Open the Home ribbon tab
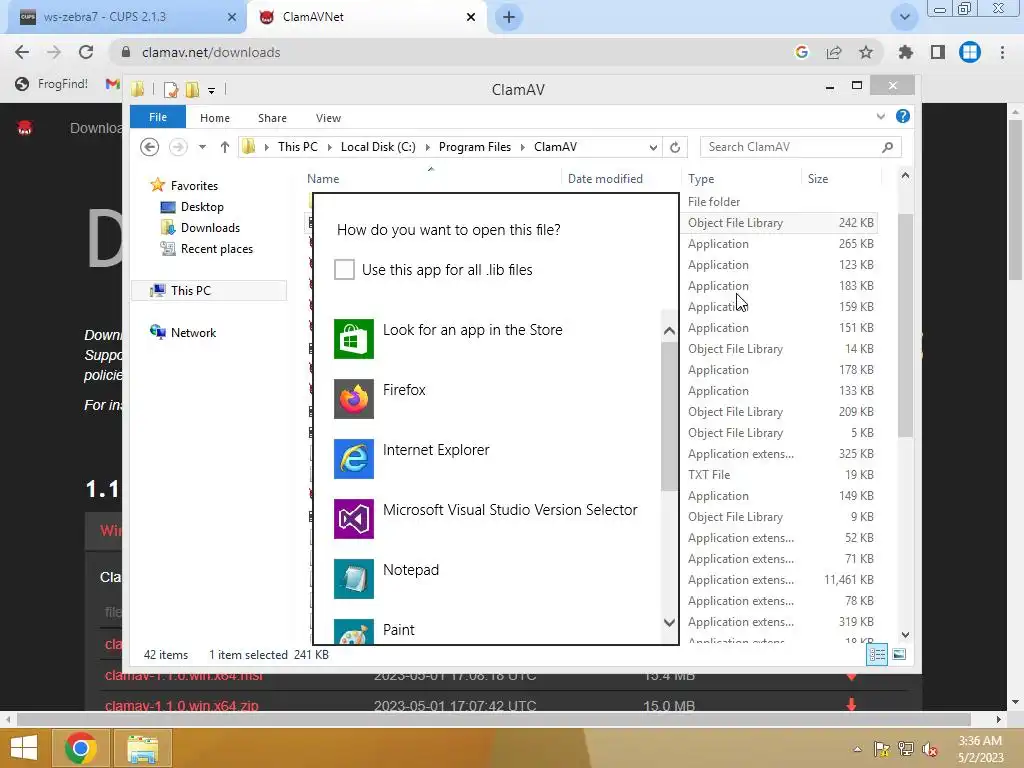This screenshot has width=1024, height=768. point(215,118)
